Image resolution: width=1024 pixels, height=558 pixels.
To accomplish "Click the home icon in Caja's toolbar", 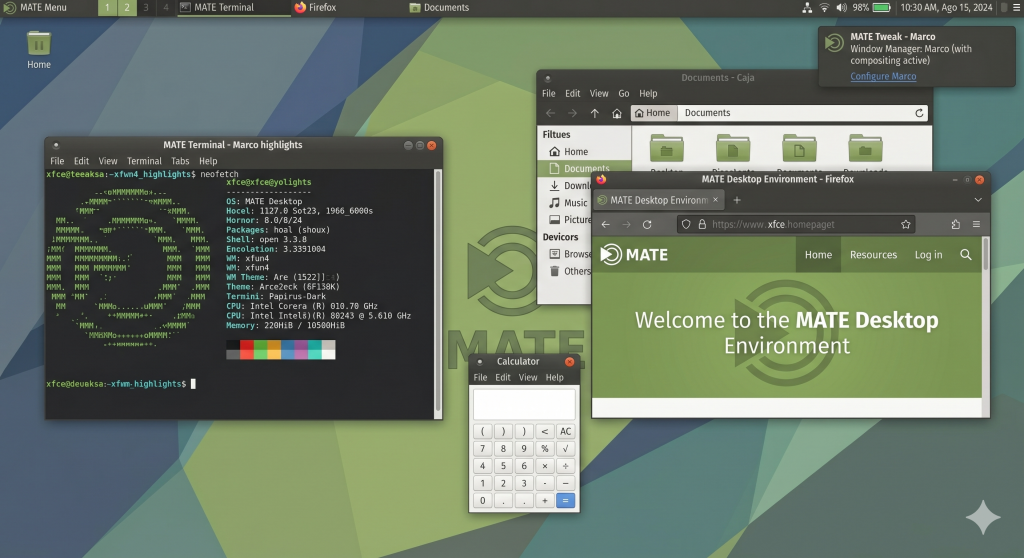I will click(617, 113).
